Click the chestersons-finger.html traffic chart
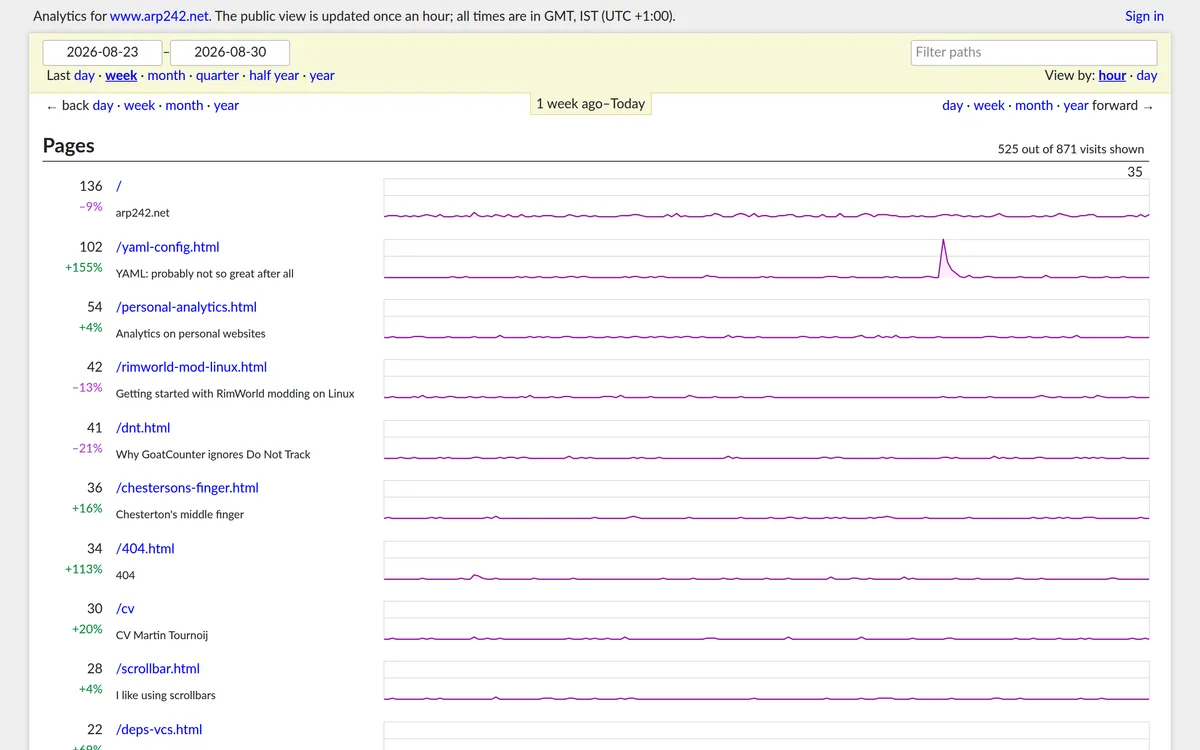Screen dimensions: 1200x750 (766, 500)
